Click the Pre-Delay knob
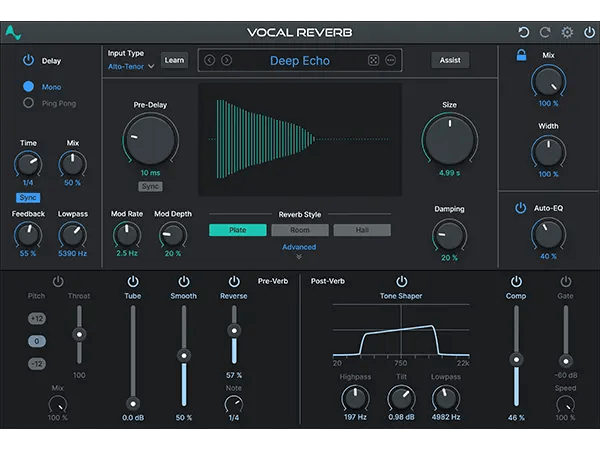 pyautogui.click(x=150, y=140)
